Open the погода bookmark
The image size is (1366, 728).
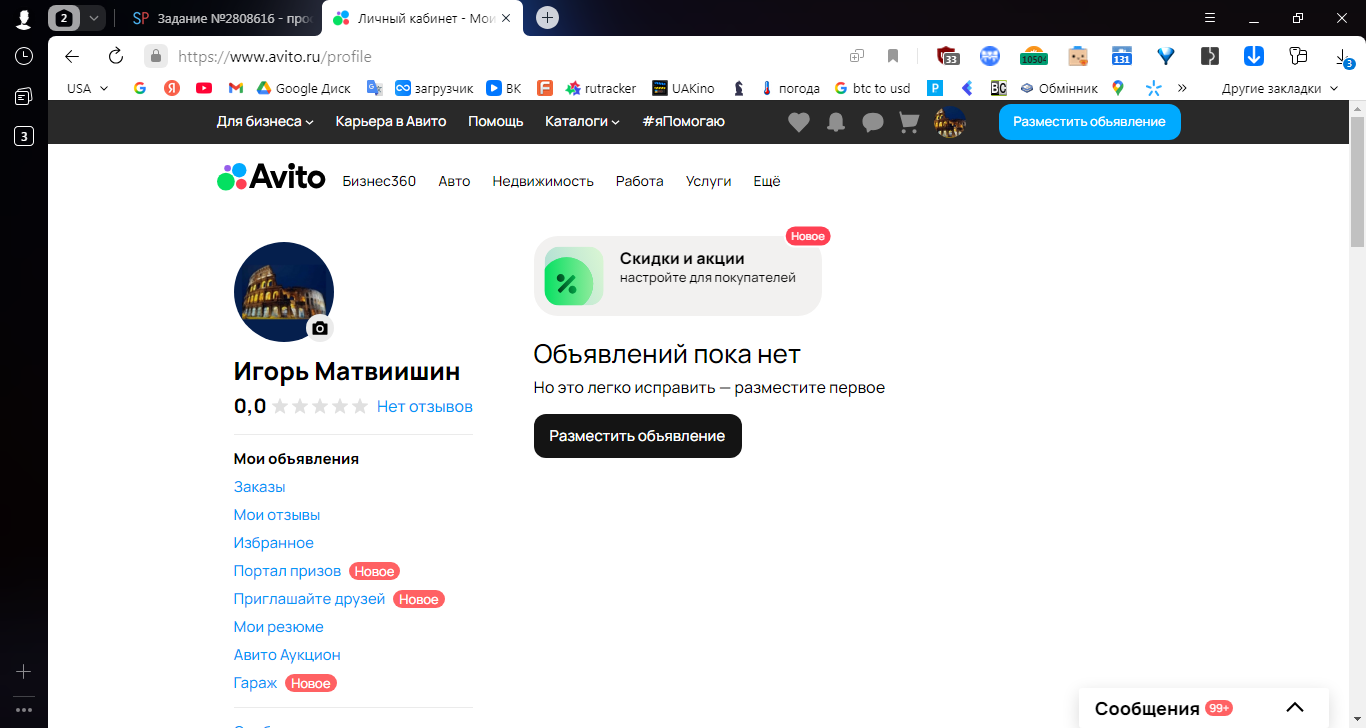pos(790,88)
